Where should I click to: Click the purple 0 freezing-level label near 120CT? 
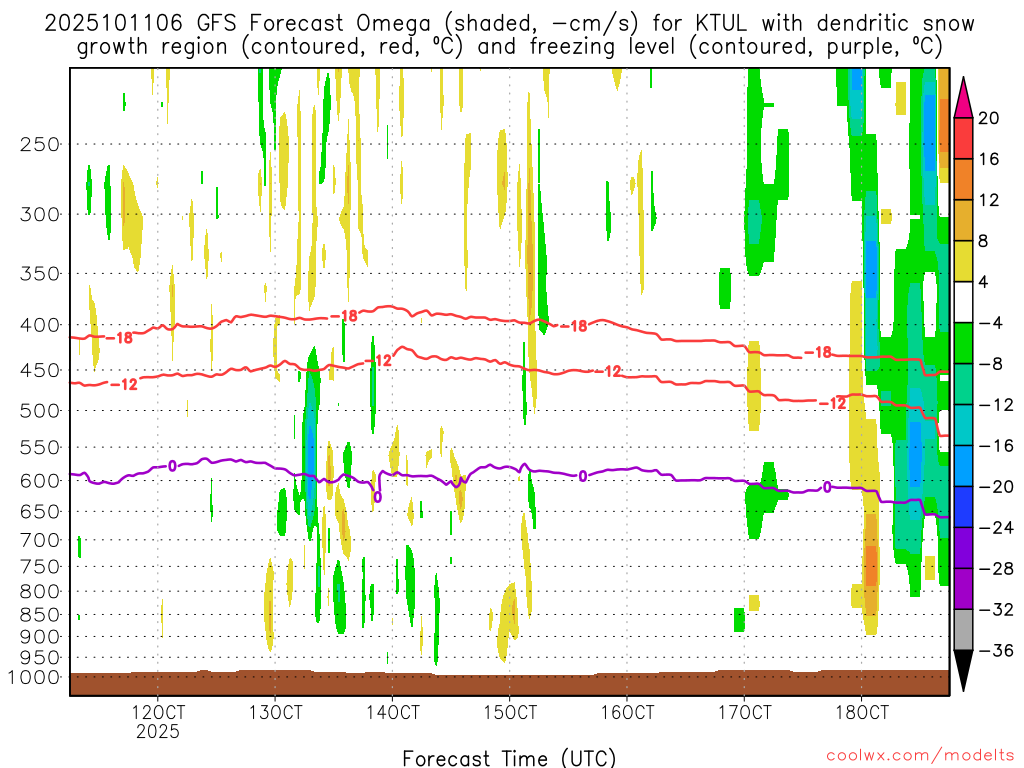172,466
